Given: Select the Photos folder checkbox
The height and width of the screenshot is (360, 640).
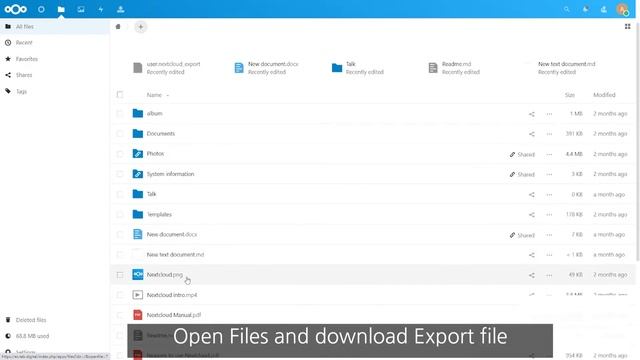Looking at the screenshot, I should (x=120, y=154).
